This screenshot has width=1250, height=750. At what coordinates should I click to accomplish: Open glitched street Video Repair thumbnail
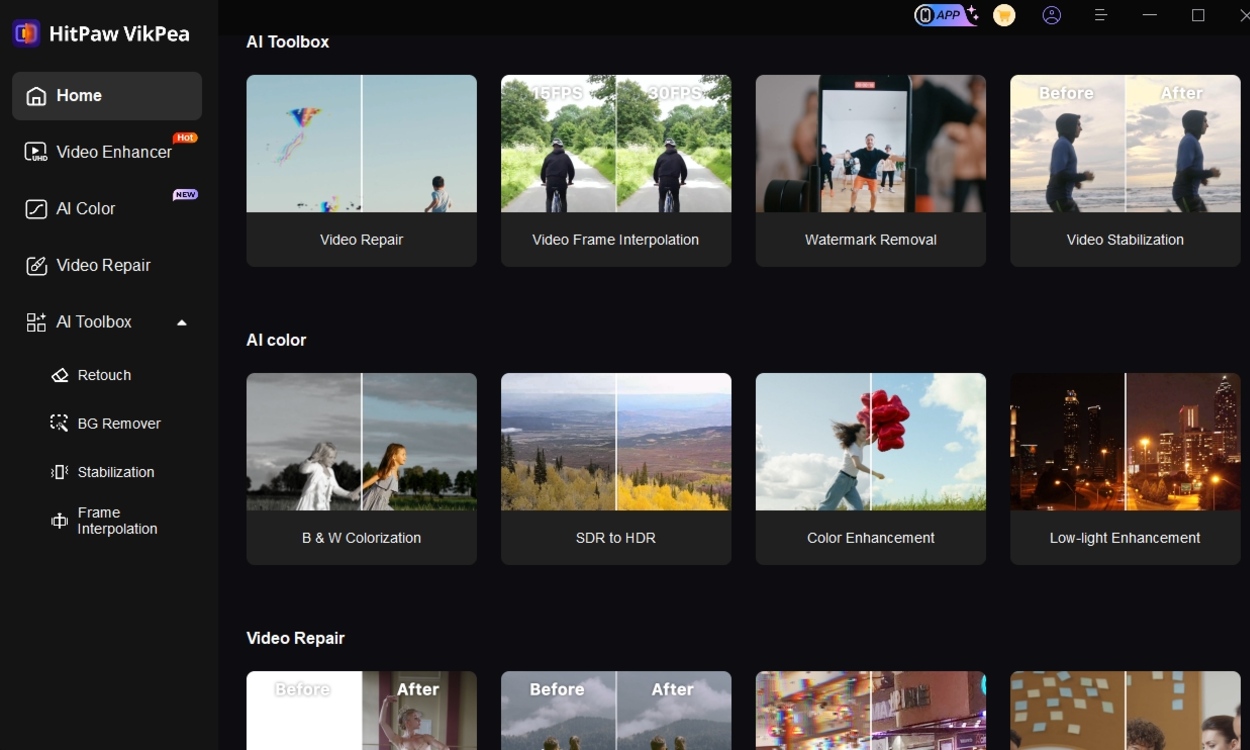[871, 710]
